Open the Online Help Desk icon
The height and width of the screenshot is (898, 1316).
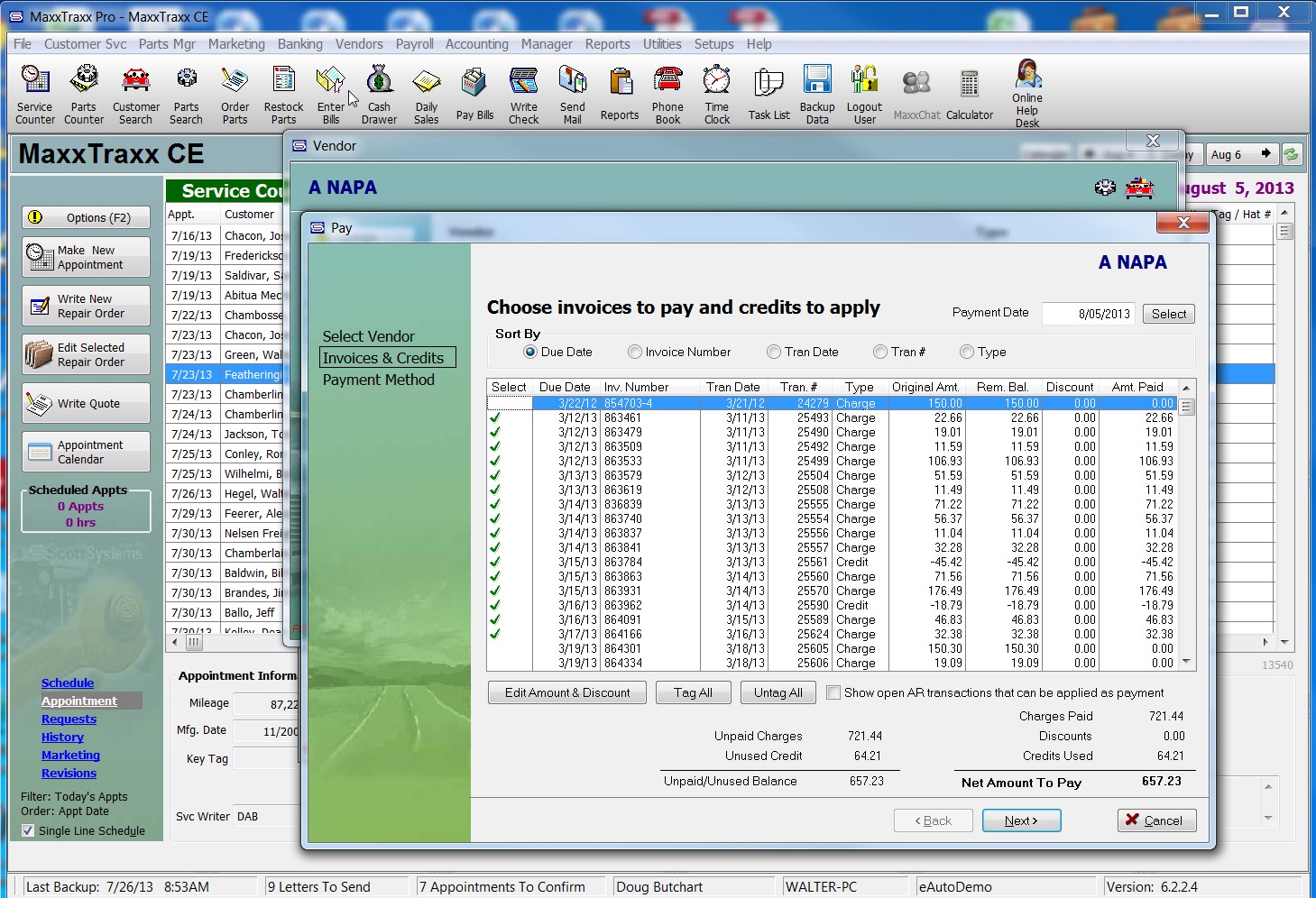(1027, 95)
